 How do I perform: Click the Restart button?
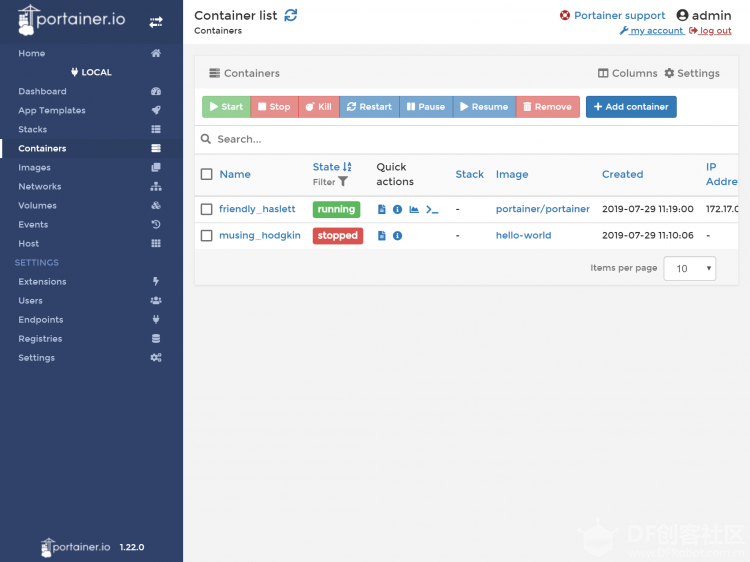pos(369,107)
